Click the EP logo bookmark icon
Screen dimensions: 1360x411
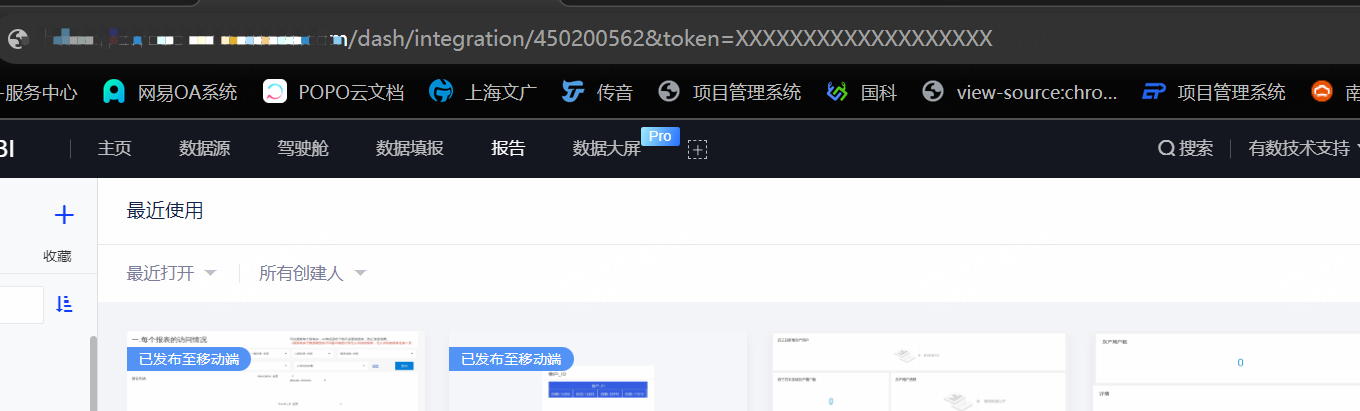click(1155, 93)
